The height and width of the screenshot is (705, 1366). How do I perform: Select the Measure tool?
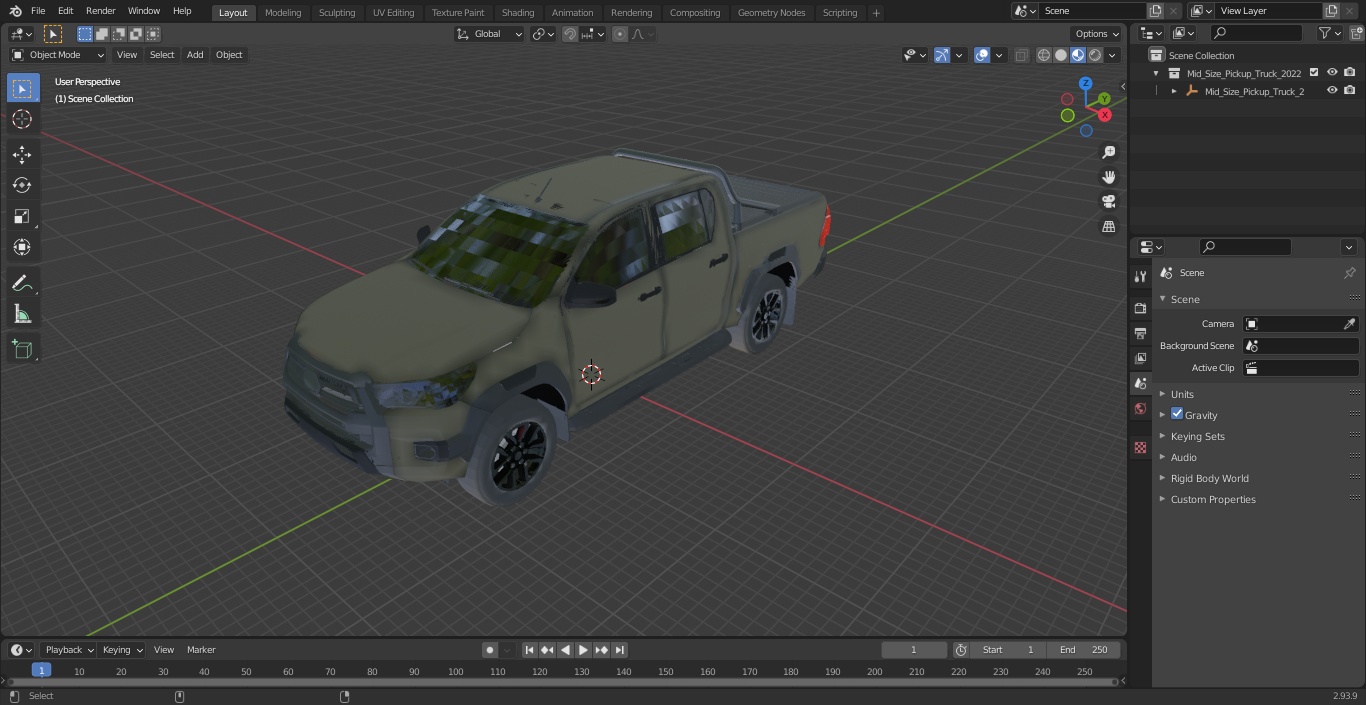point(22,314)
